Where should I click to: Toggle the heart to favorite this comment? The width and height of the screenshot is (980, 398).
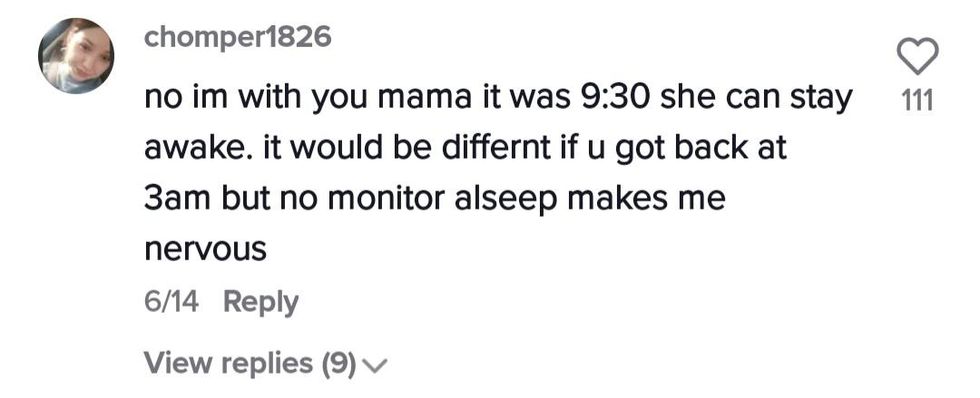click(918, 56)
